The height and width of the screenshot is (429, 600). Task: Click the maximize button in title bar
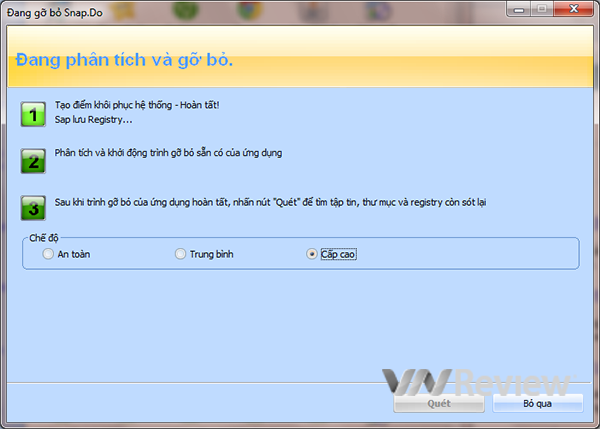click(542, 9)
